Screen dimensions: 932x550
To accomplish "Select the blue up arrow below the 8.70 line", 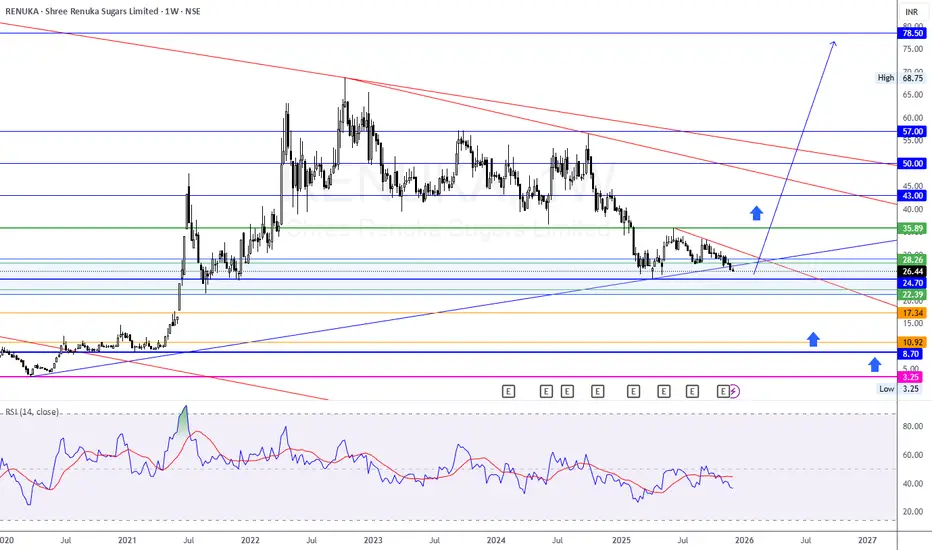I will pos(874,364).
